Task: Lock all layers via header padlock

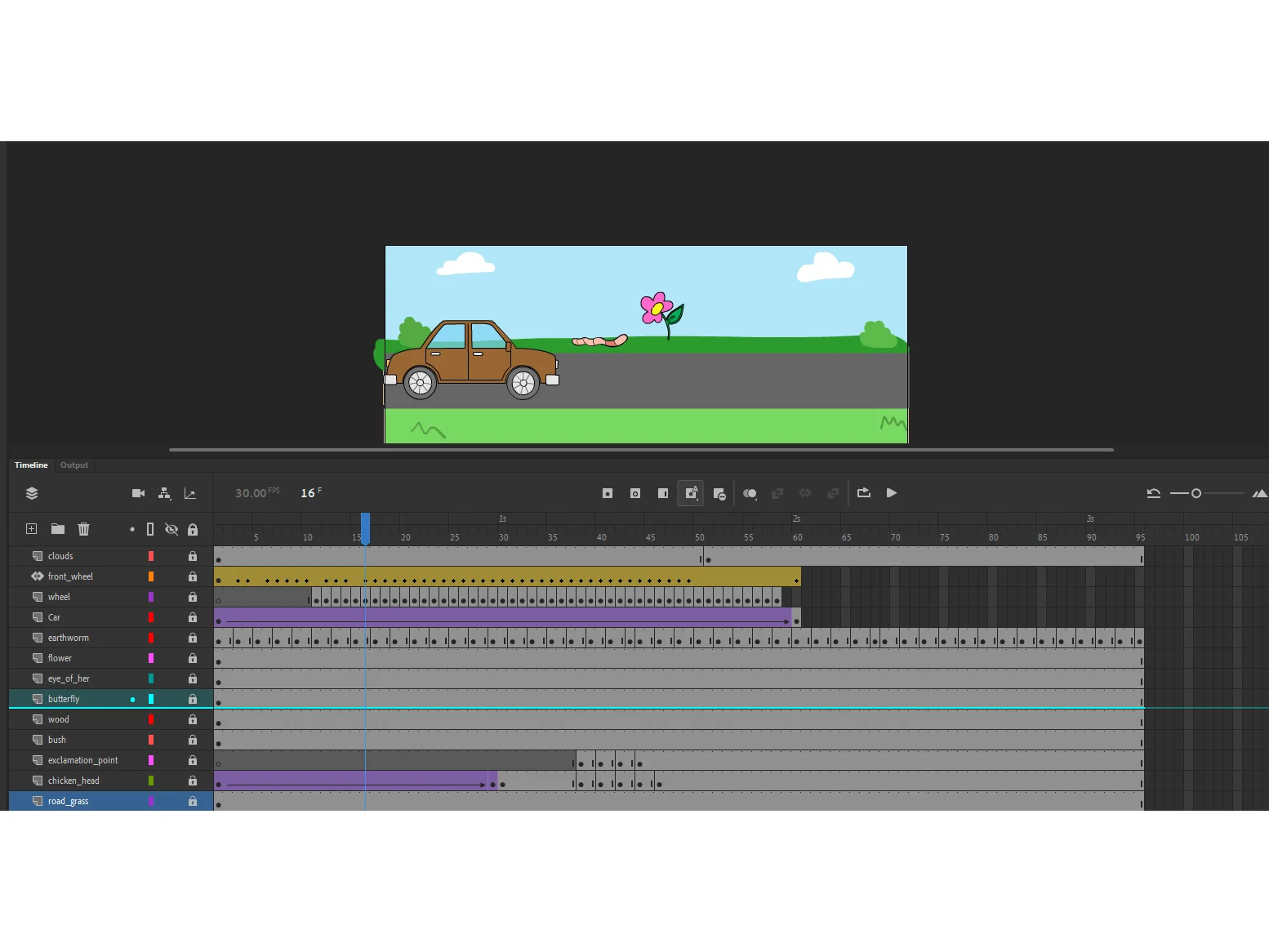Action: click(x=193, y=529)
